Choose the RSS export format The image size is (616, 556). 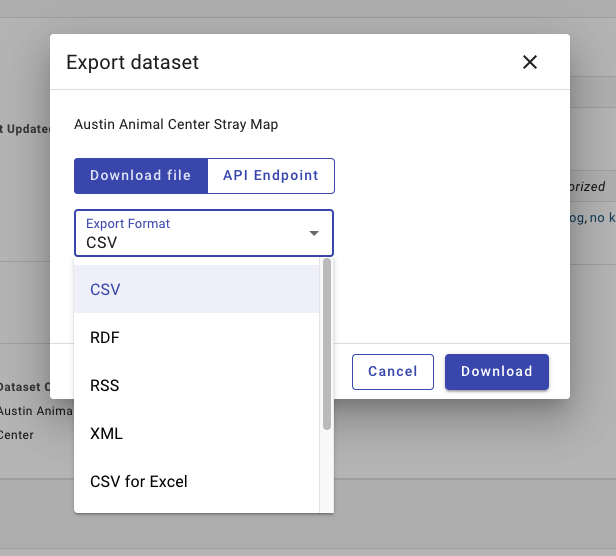click(x=196, y=385)
